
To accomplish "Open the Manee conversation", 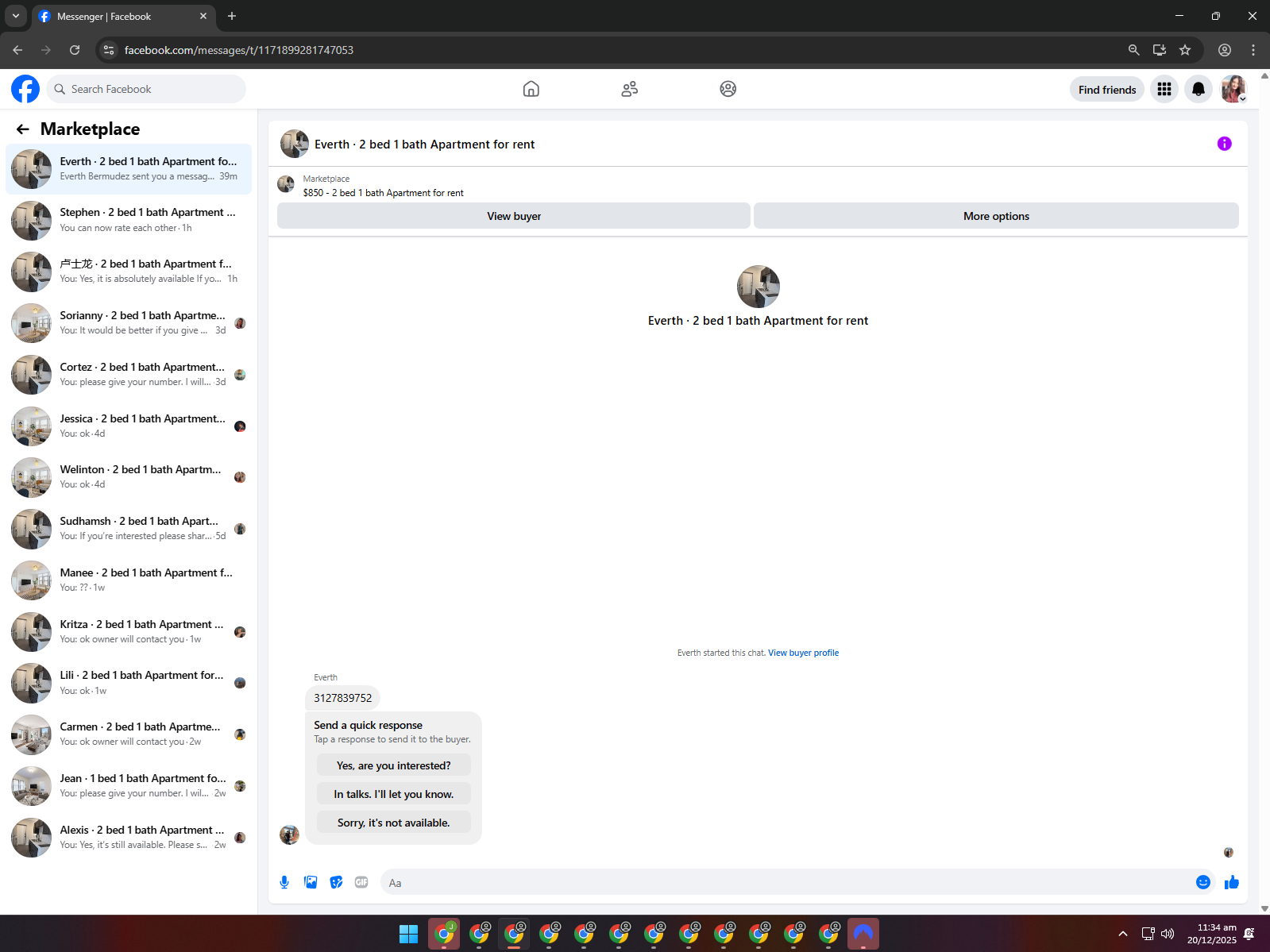I will 129,580.
